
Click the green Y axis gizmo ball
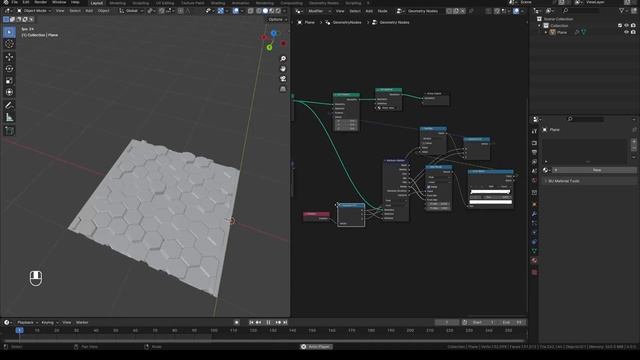269,48
